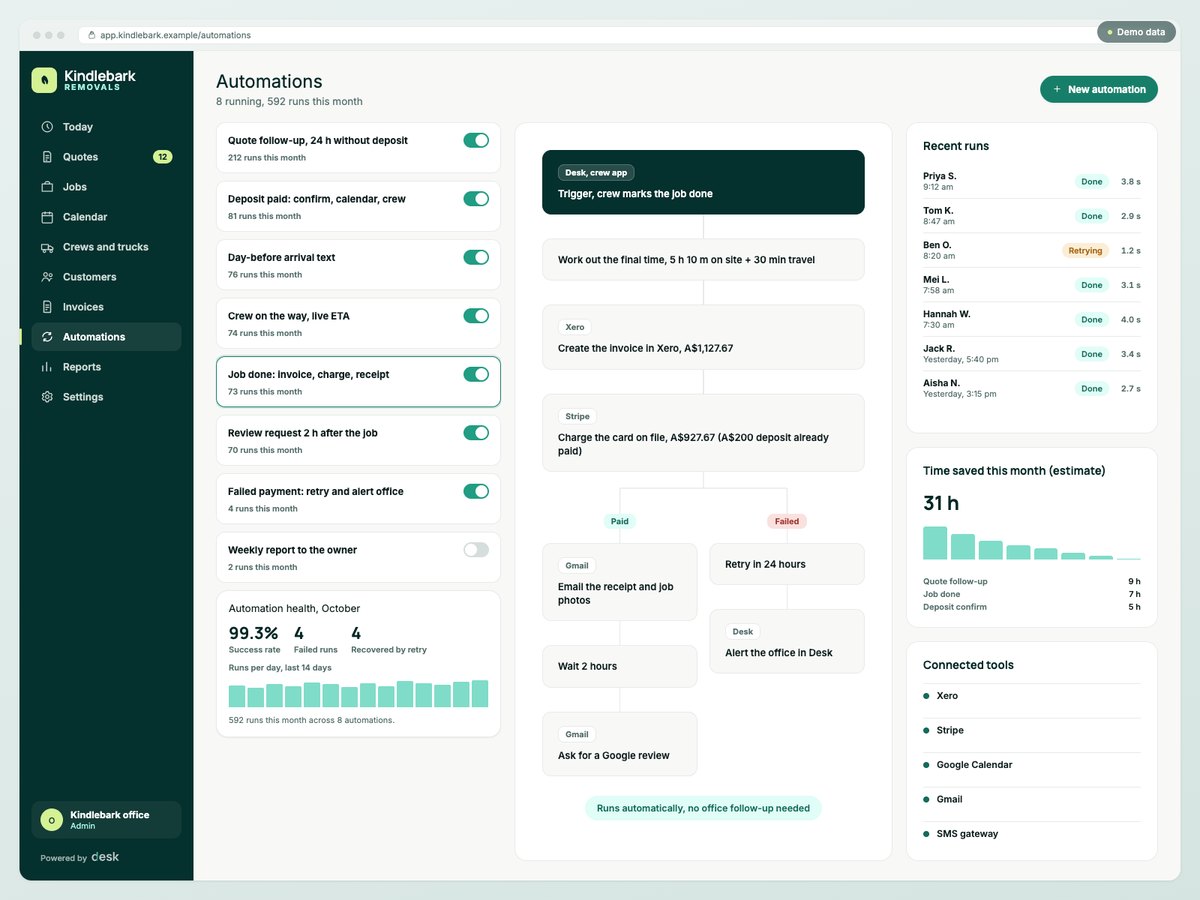Click Xero in Connected tools
Viewport: 1200px width, 900px height.
coord(1031,696)
